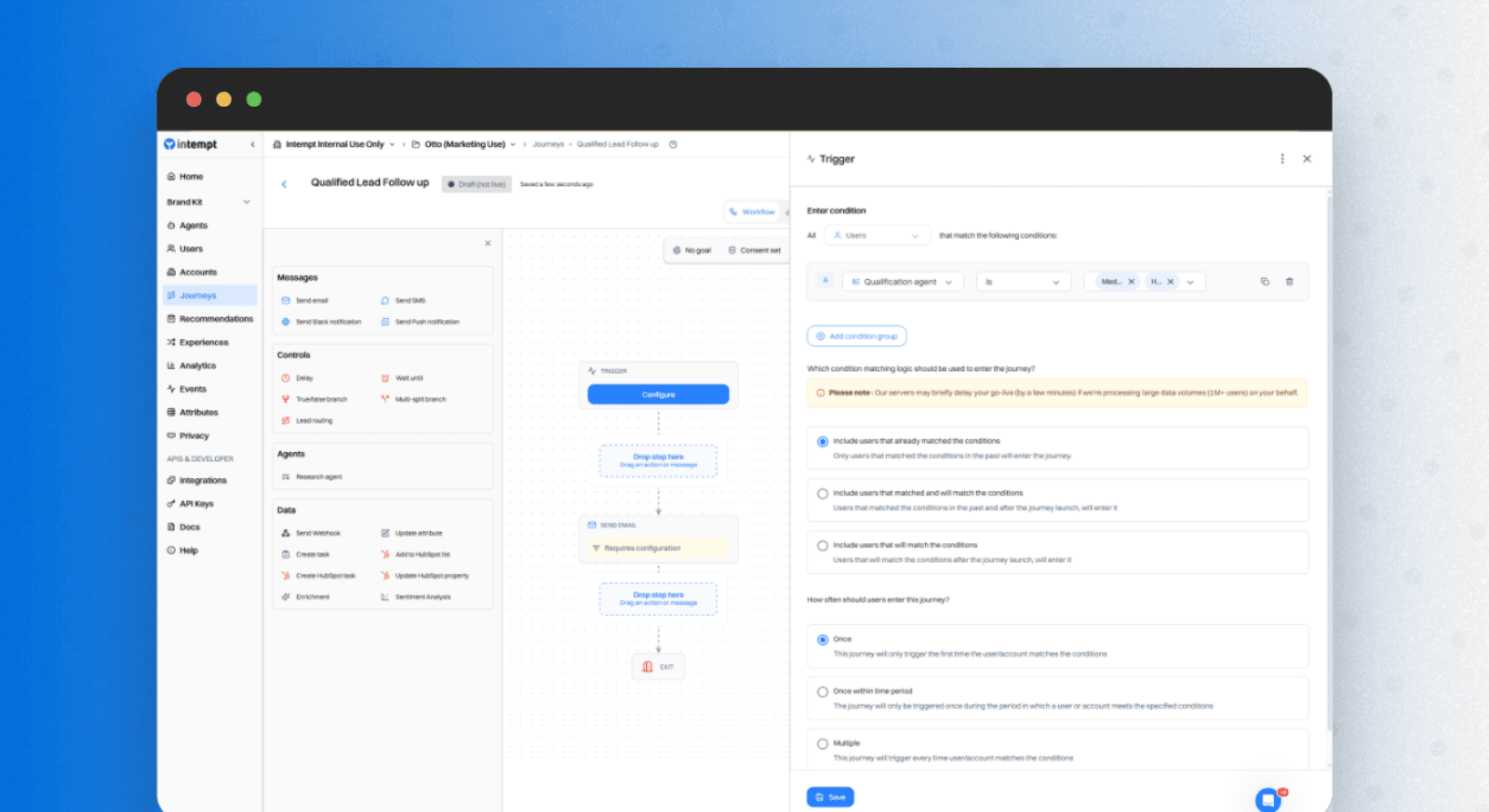The height and width of the screenshot is (812, 1489).
Task: Choose the Send Slack notification block
Action: 321,322
